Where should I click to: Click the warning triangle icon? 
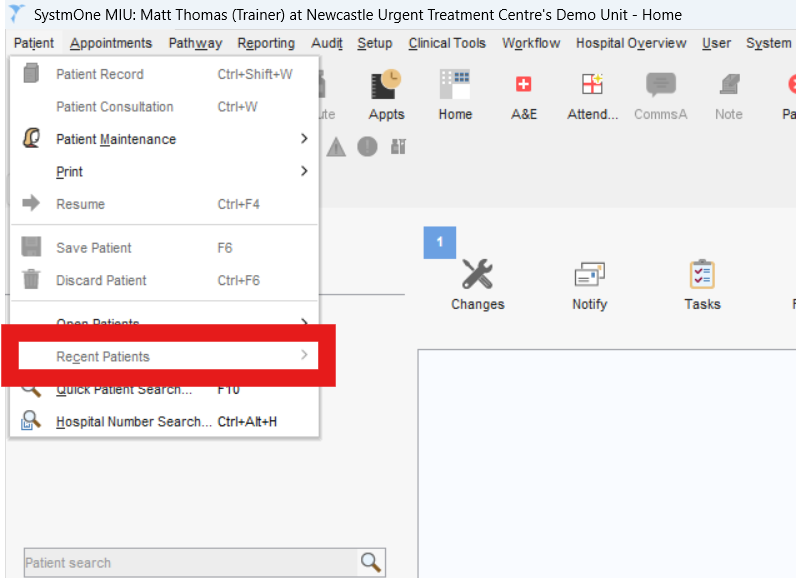(336, 147)
